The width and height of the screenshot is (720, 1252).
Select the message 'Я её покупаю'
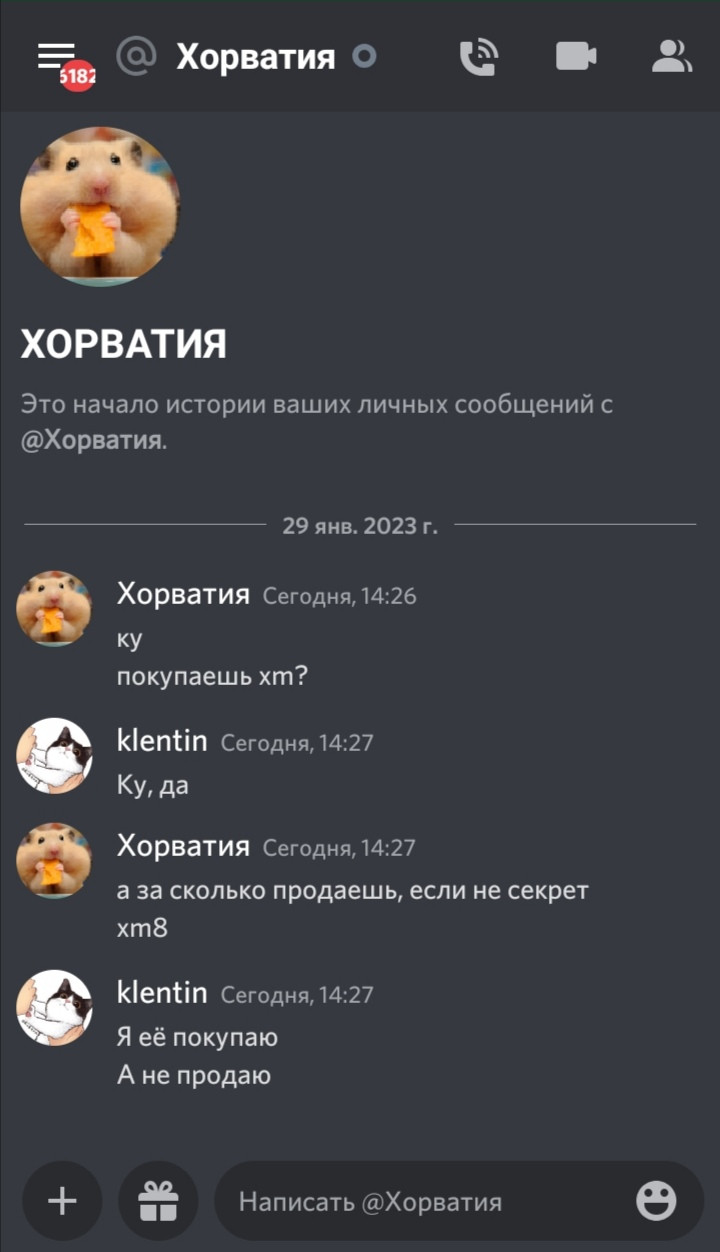[197, 1038]
